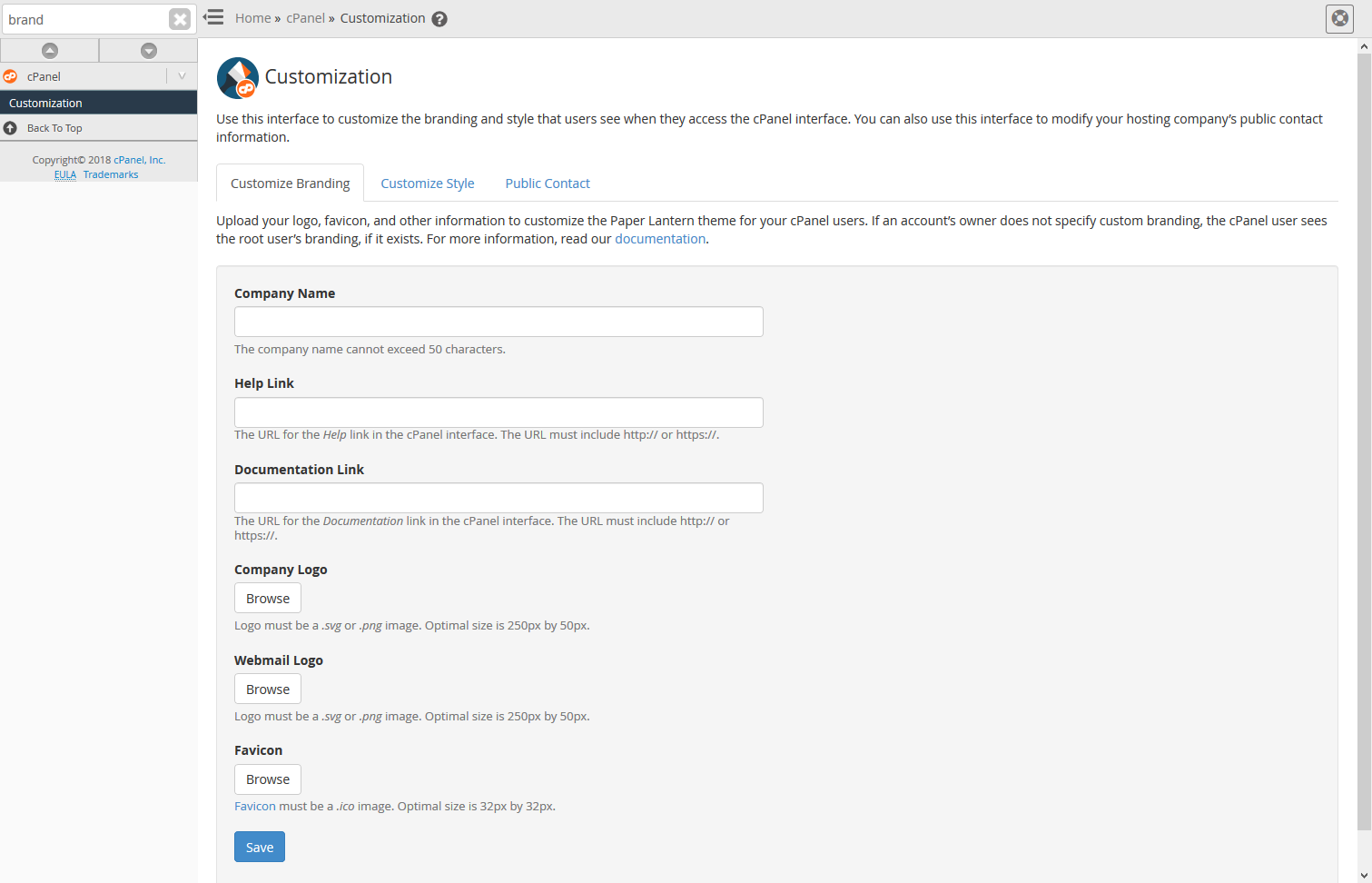The width and height of the screenshot is (1372, 883).
Task: Go to Home in the breadcrumb
Action: [252, 18]
